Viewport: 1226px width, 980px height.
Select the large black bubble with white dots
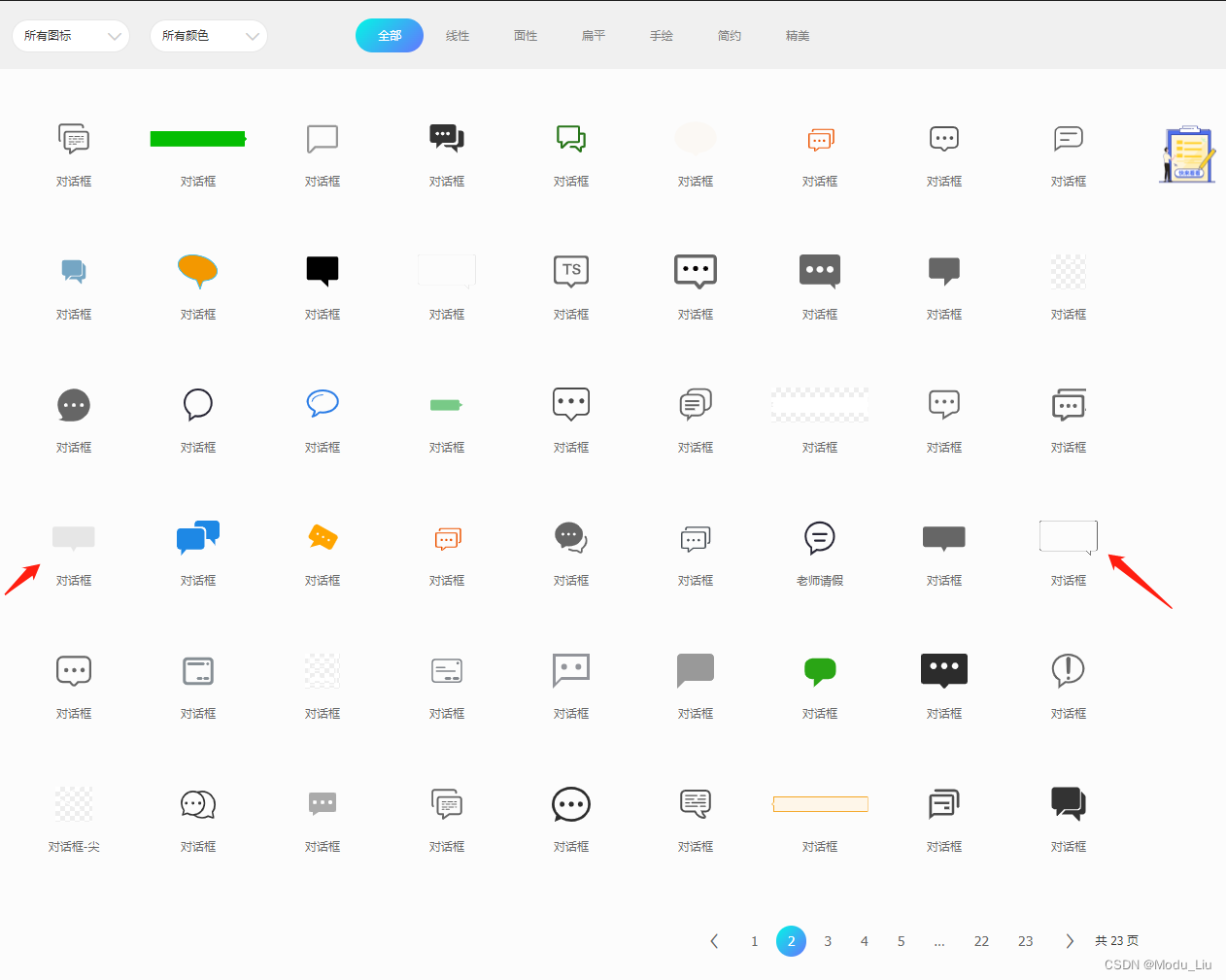pos(944,670)
